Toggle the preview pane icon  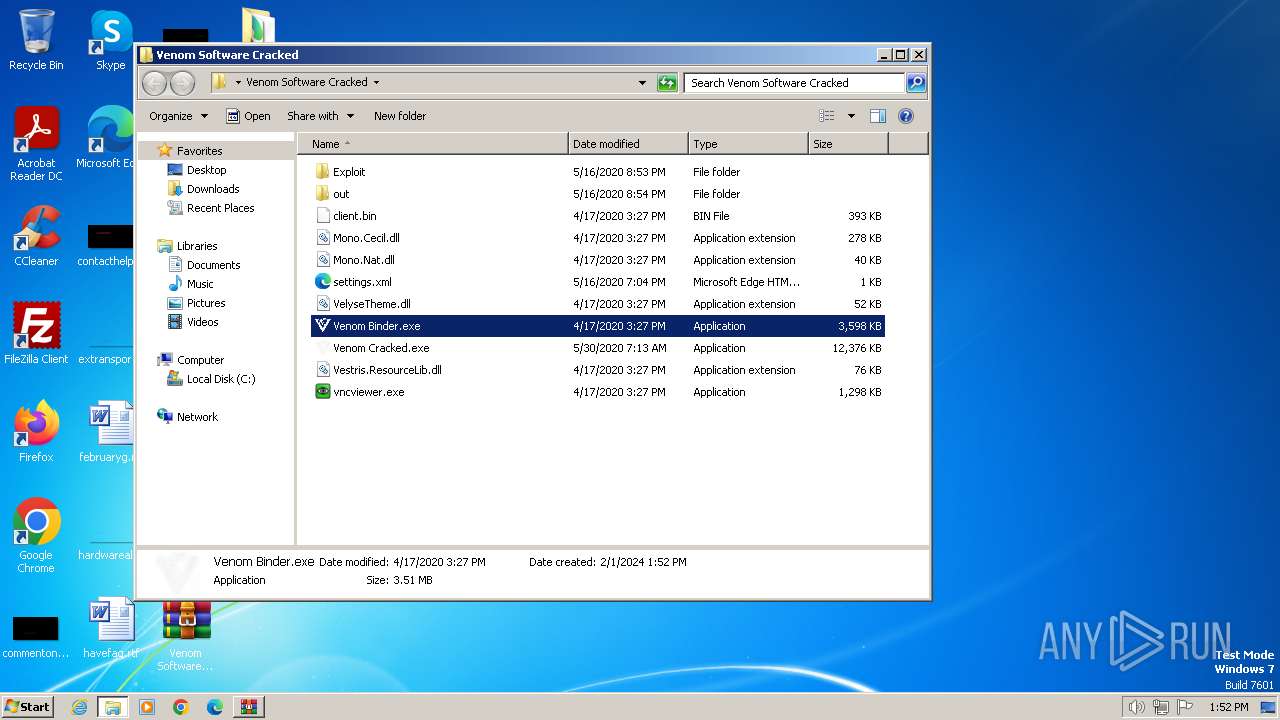point(877,116)
